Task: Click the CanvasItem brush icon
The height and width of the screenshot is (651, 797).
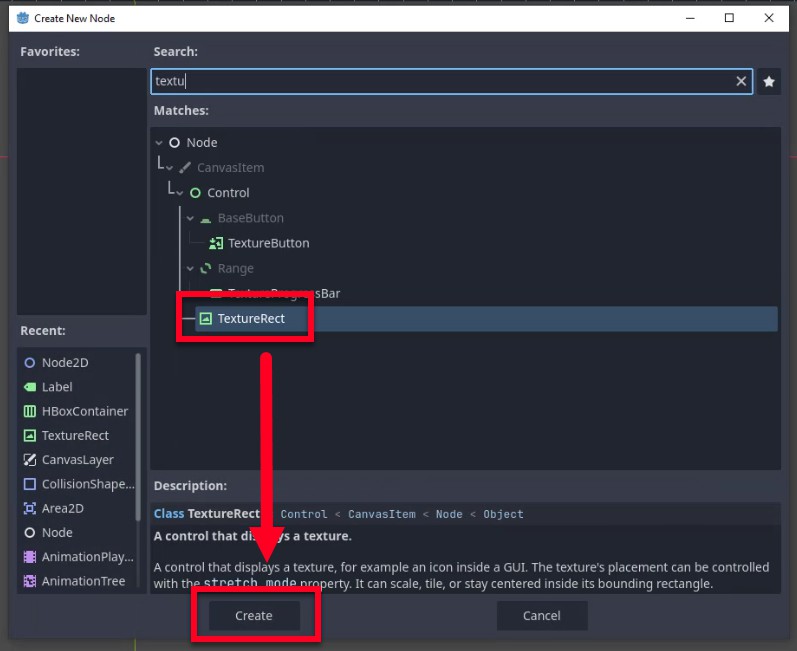Action: pyautogui.click(x=185, y=168)
